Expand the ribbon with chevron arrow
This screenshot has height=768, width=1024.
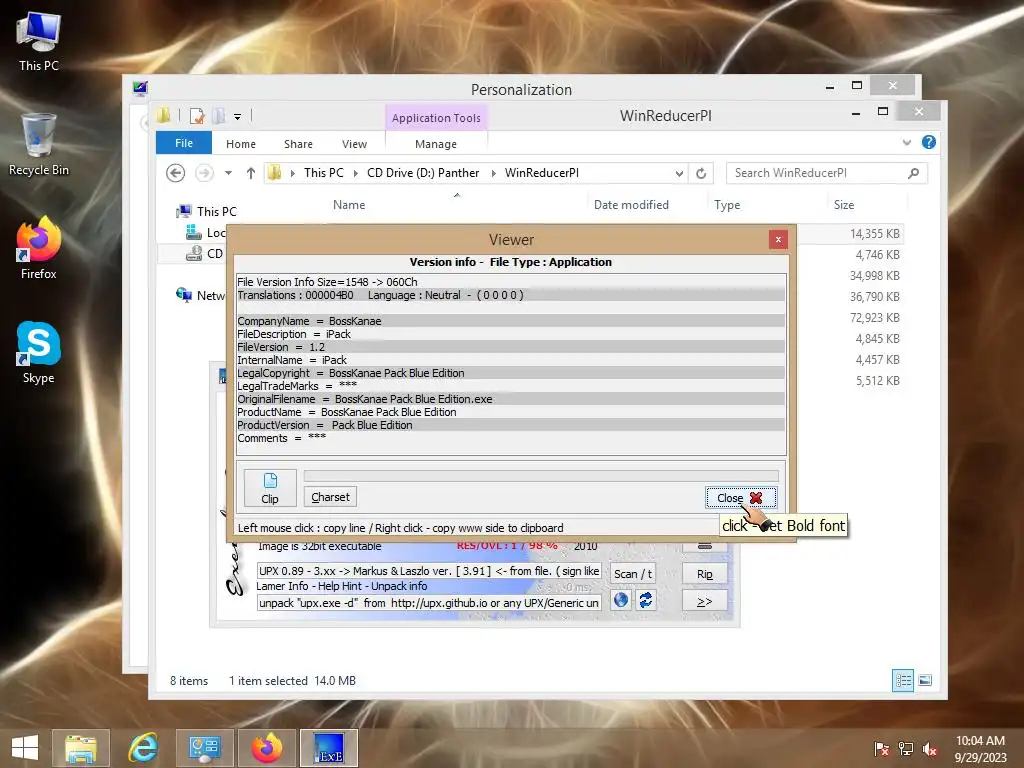tap(906, 142)
